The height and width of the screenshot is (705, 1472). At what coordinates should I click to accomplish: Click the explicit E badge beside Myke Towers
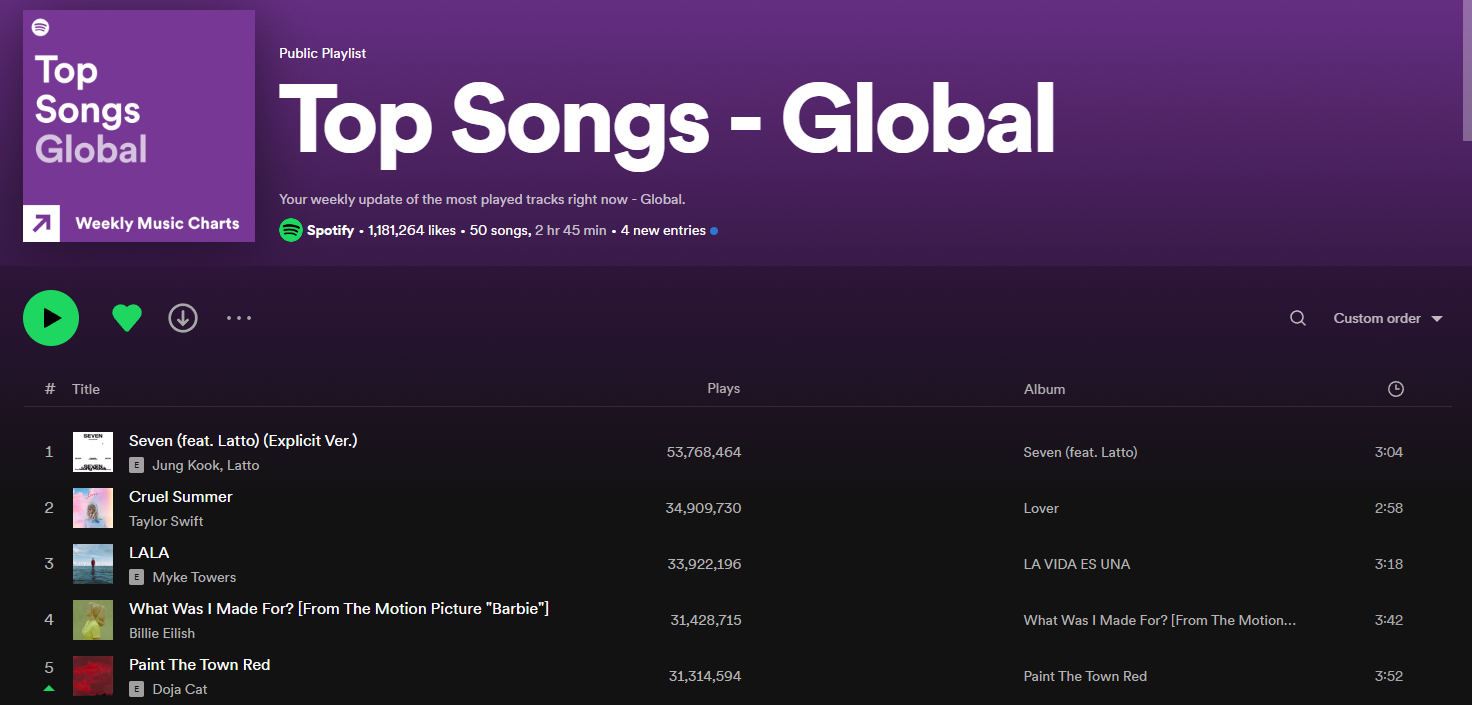[137, 577]
